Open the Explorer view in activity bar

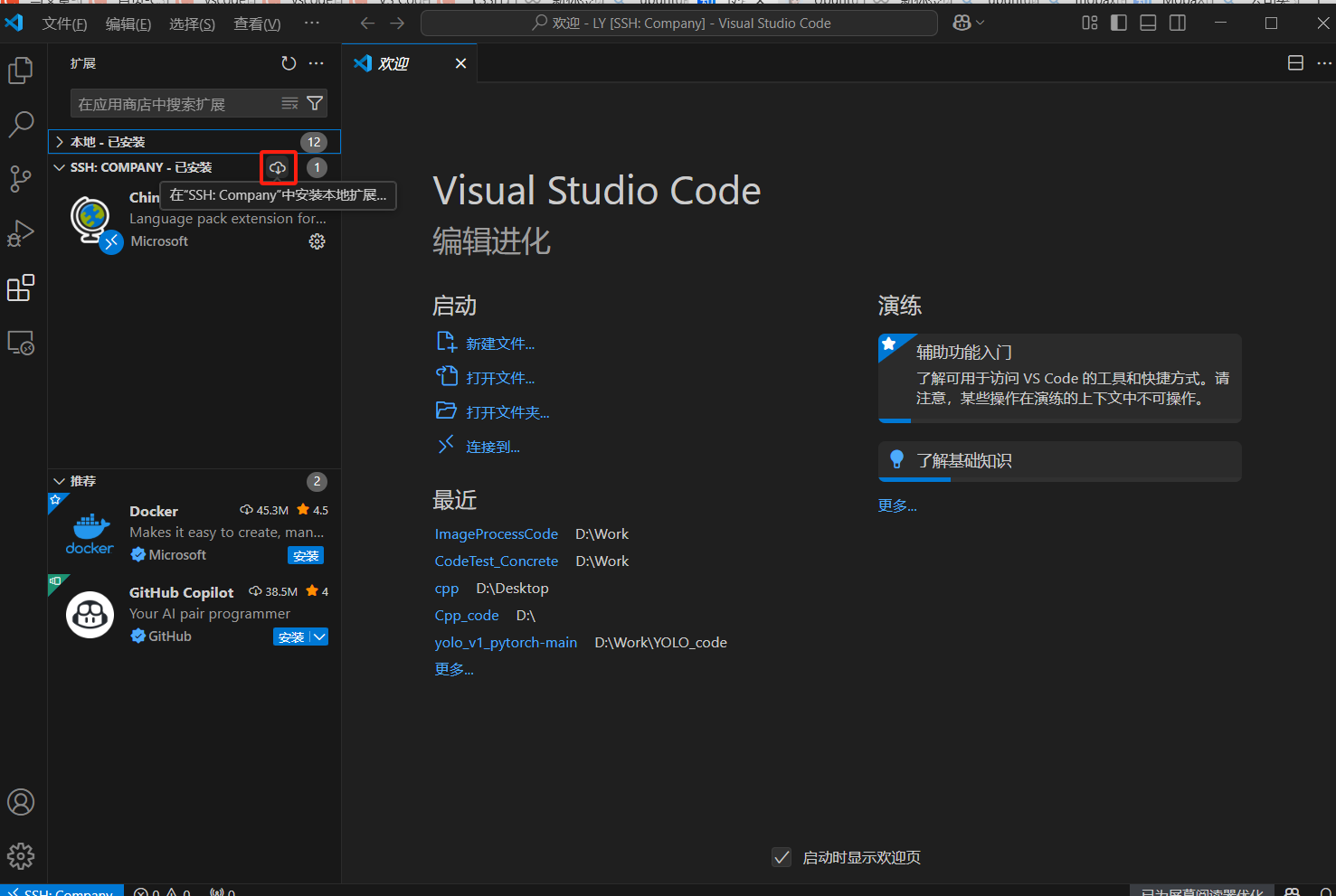tap(21, 71)
